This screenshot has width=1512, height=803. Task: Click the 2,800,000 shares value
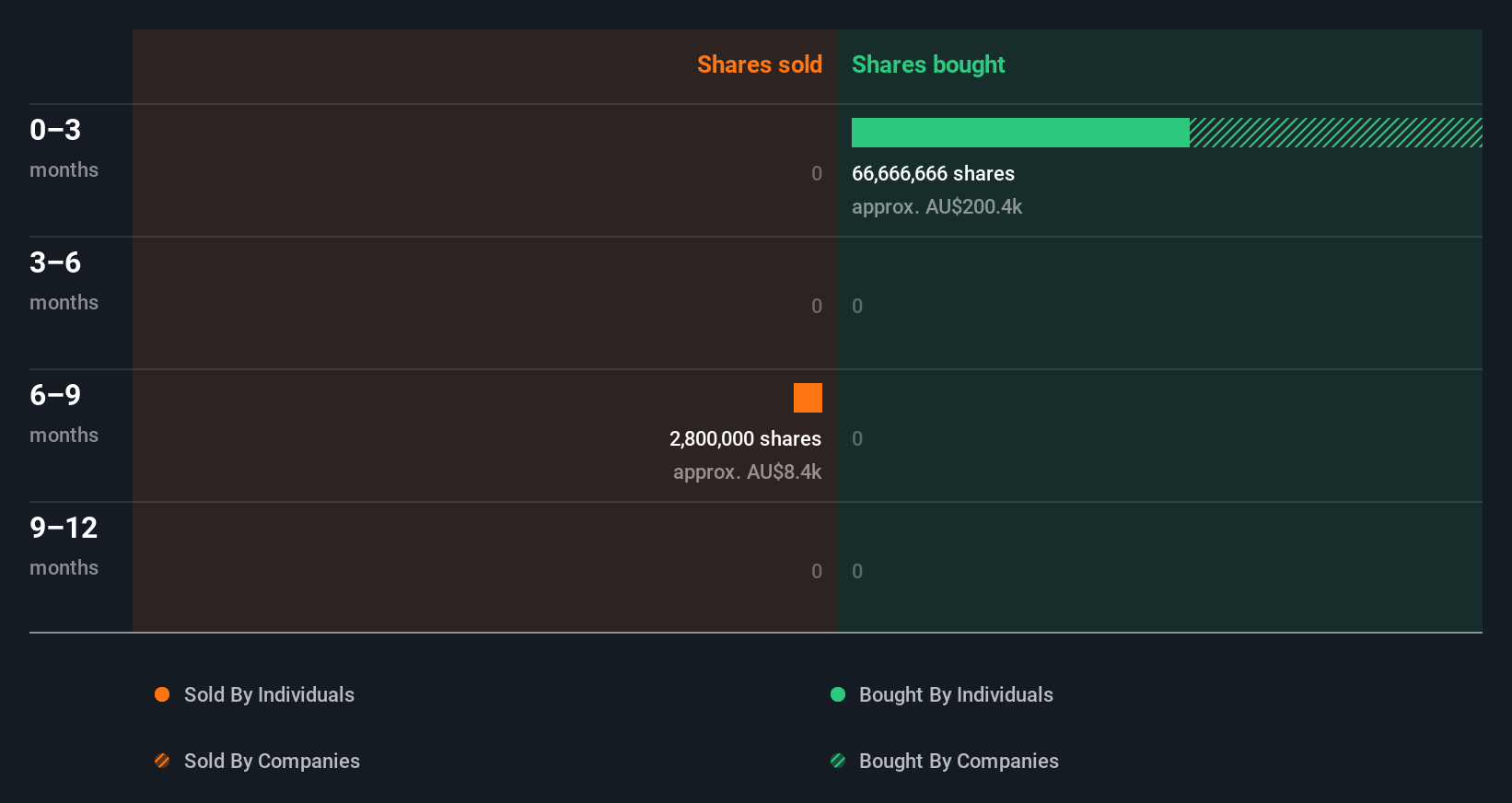click(745, 439)
